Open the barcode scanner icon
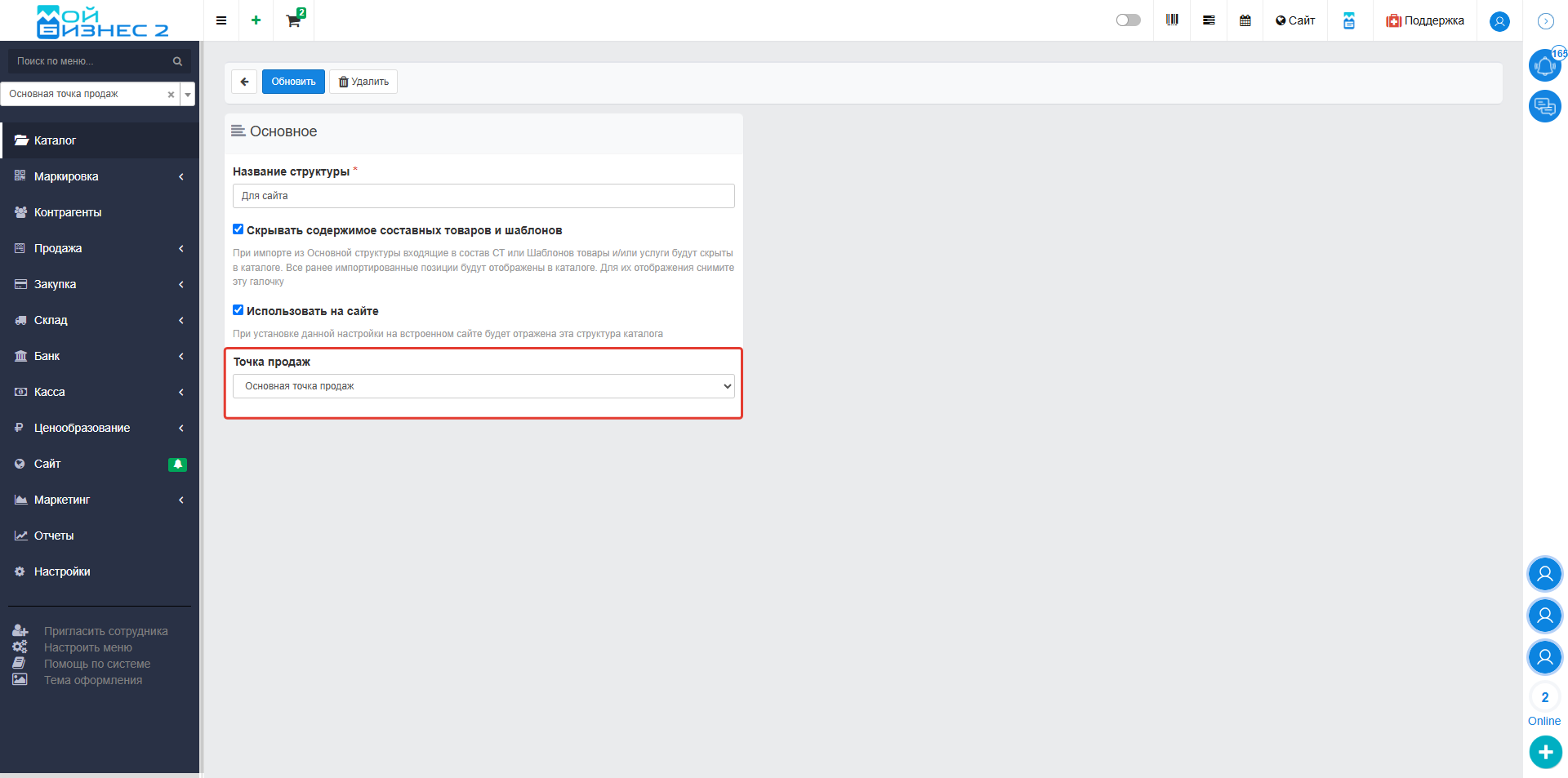The height and width of the screenshot is (778, 1568). click(1172, 20)
